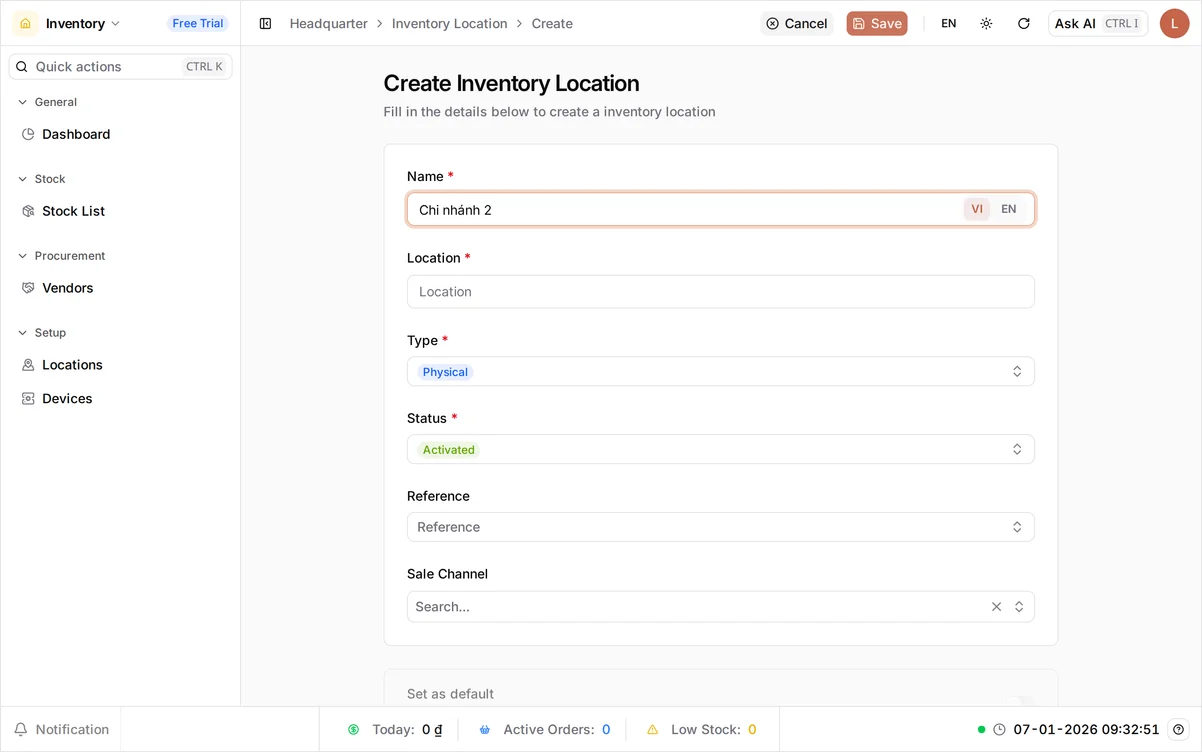Open the Type dropdown showing Physical
1202x752 pixels.
point(720,371)
